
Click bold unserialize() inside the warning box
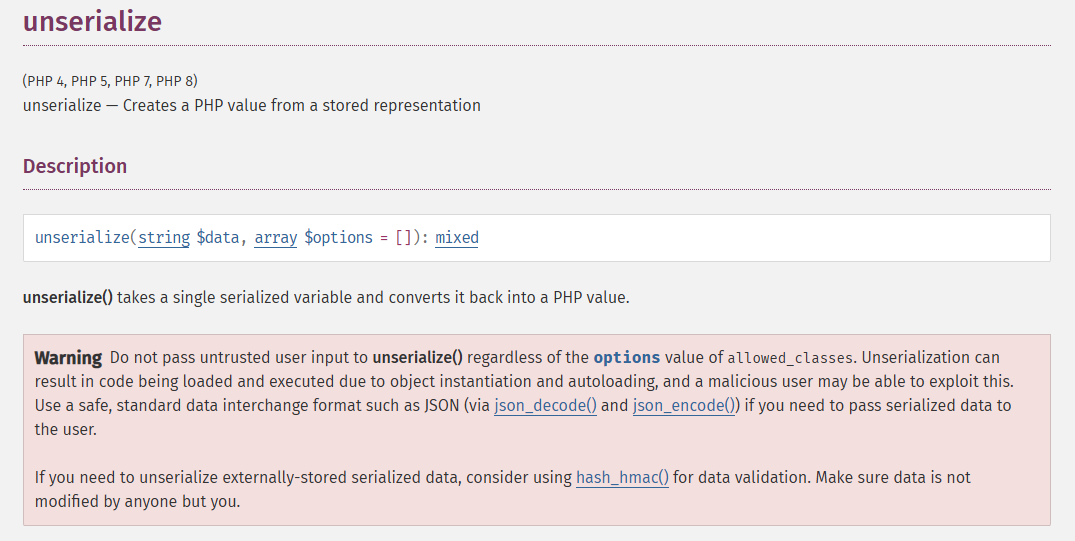pyautogui.click(x=417, y=357)
